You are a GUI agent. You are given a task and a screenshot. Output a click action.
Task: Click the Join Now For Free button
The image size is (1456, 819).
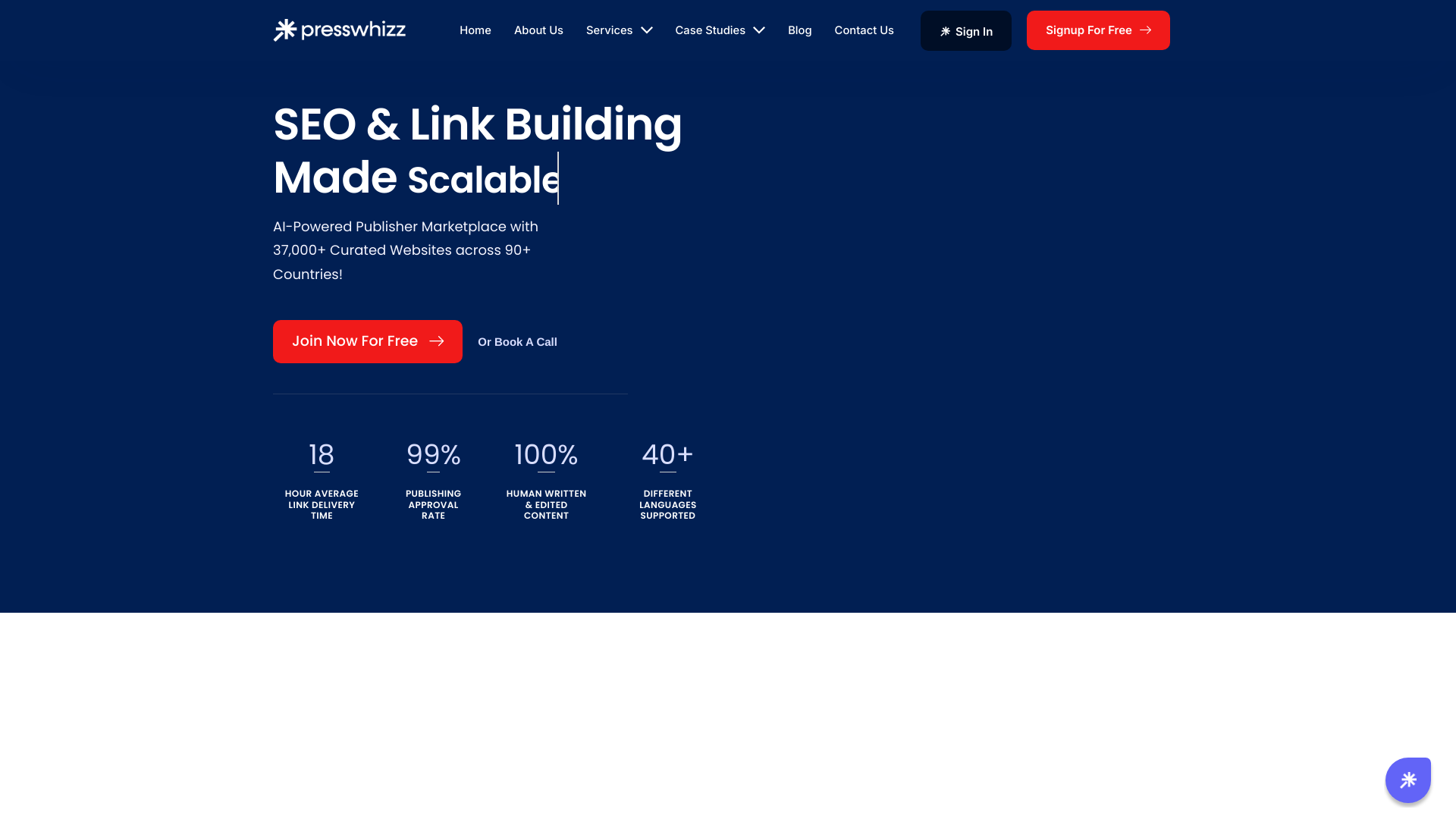pos(368,341)
